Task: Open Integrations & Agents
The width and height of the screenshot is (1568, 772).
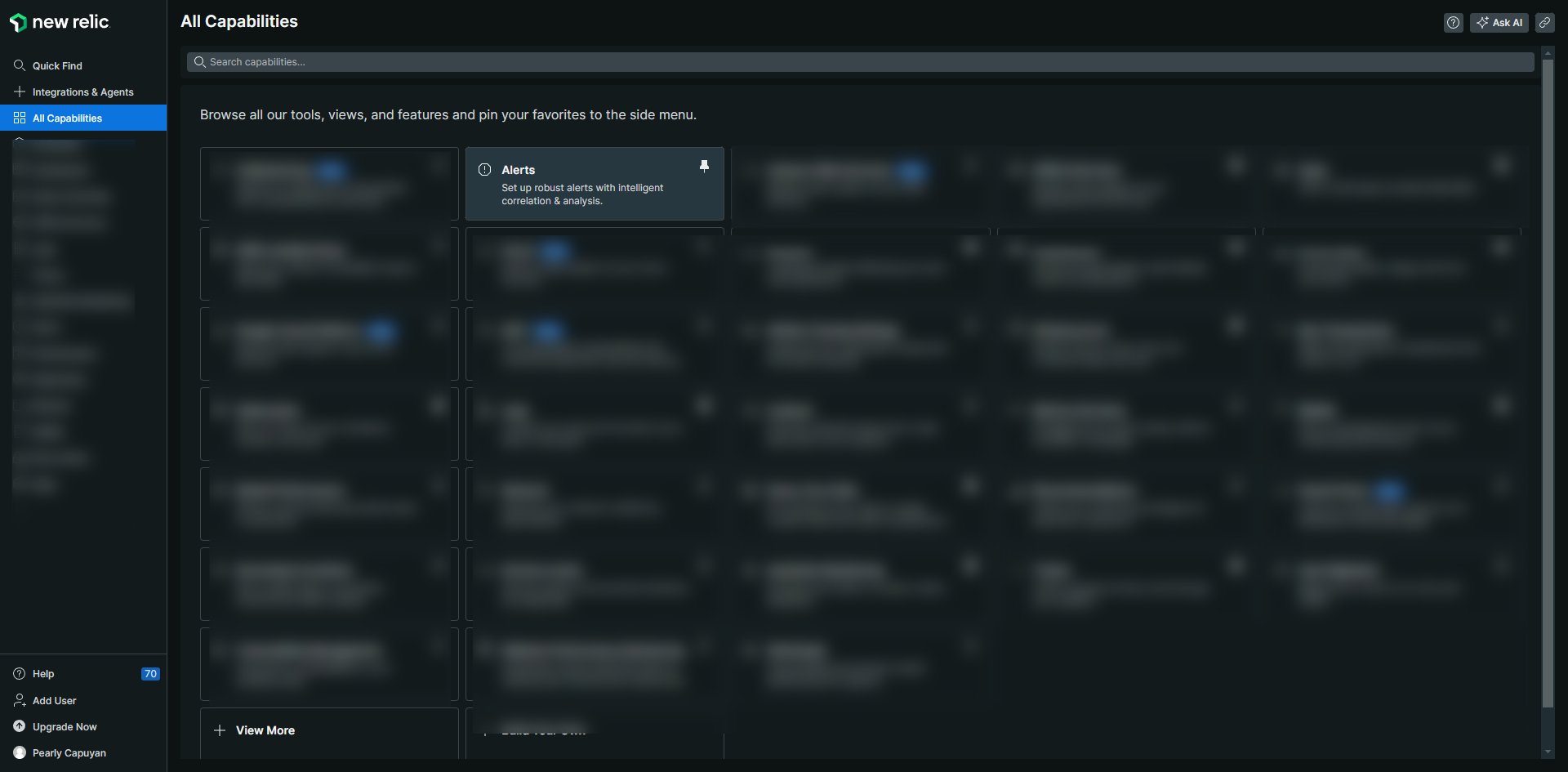Action: (x=83, y=91)
